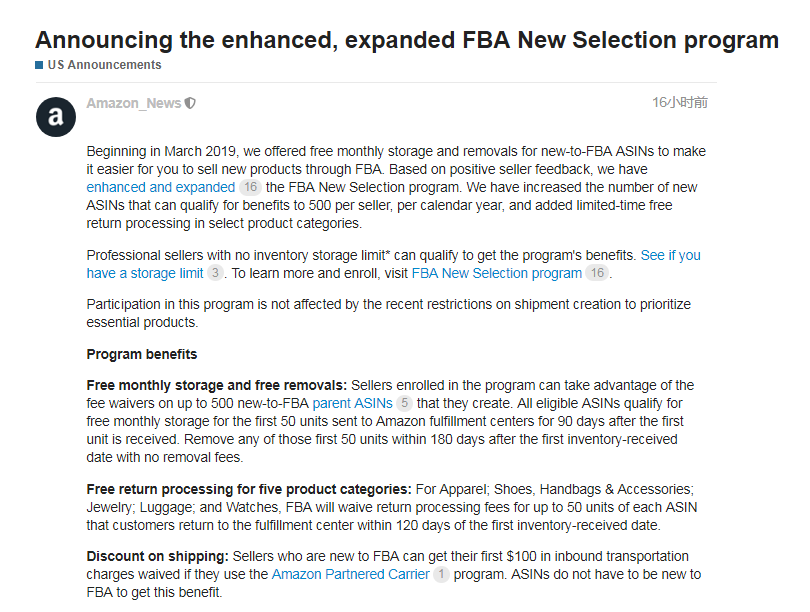
Task: Click the Amazon_News profile avatar
Action: pos(56,117)
